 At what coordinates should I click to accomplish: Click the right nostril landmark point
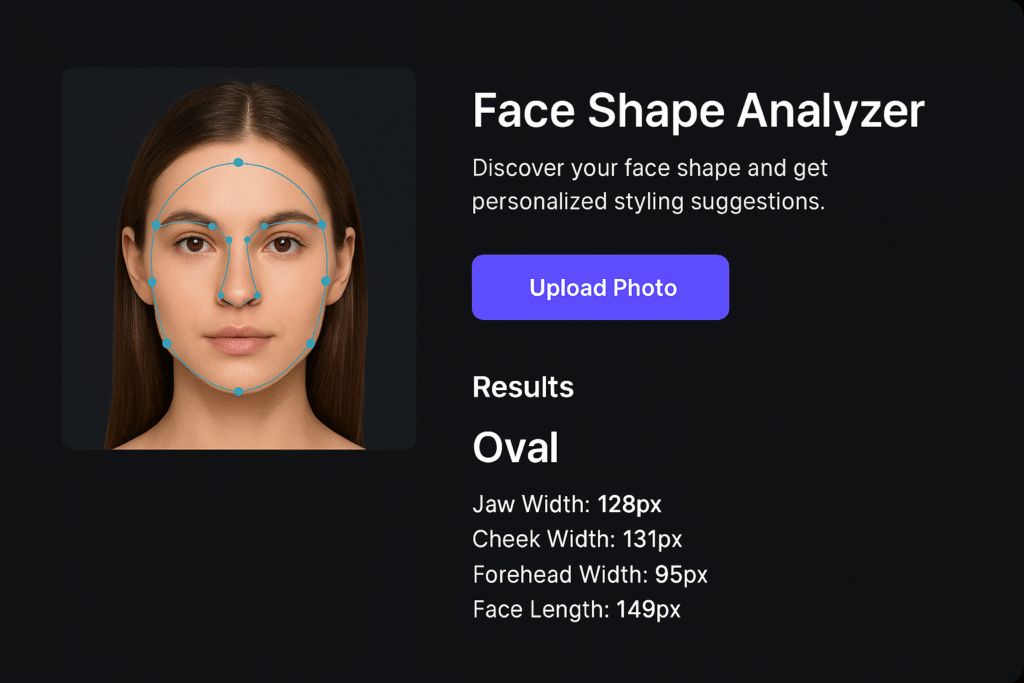259,296
